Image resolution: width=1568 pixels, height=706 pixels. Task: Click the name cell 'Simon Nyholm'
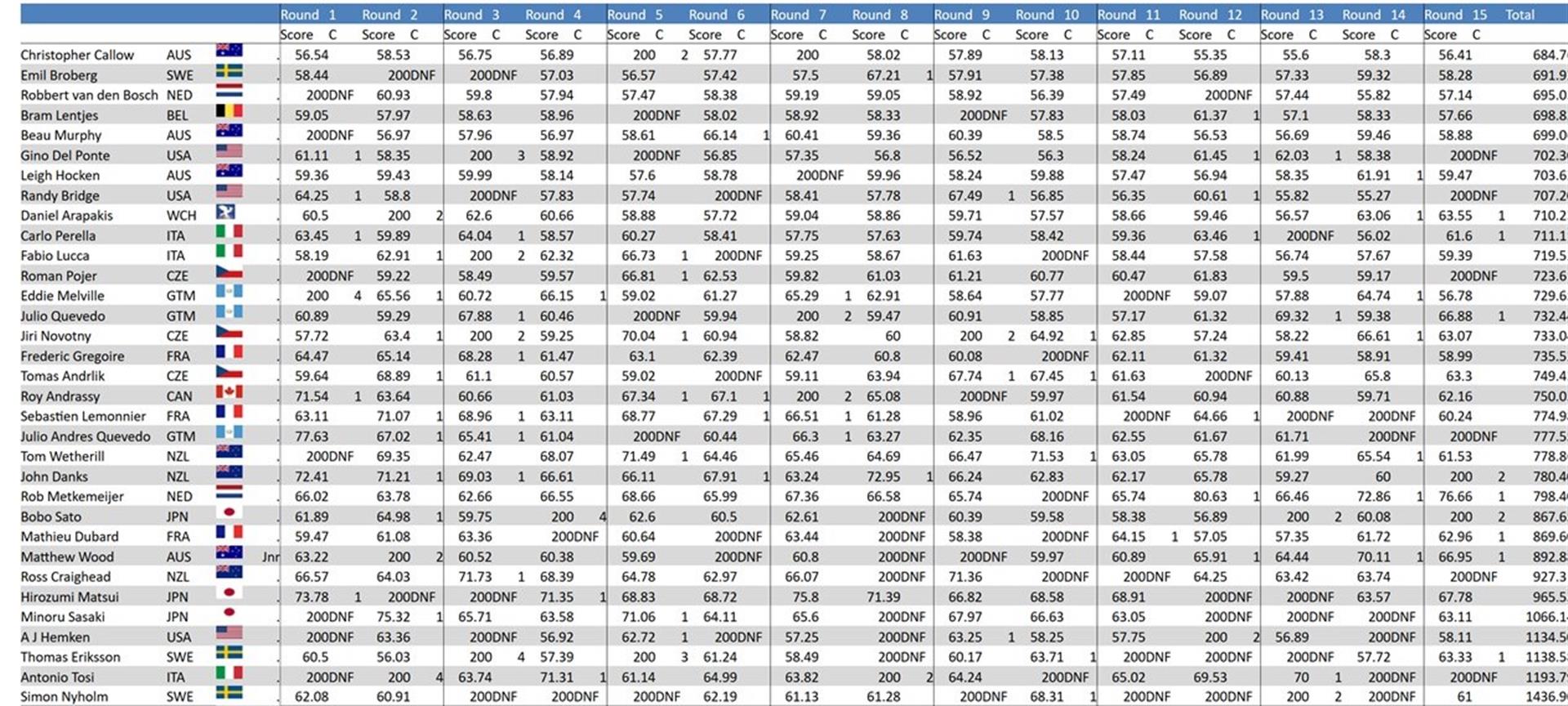click(64, 697)
